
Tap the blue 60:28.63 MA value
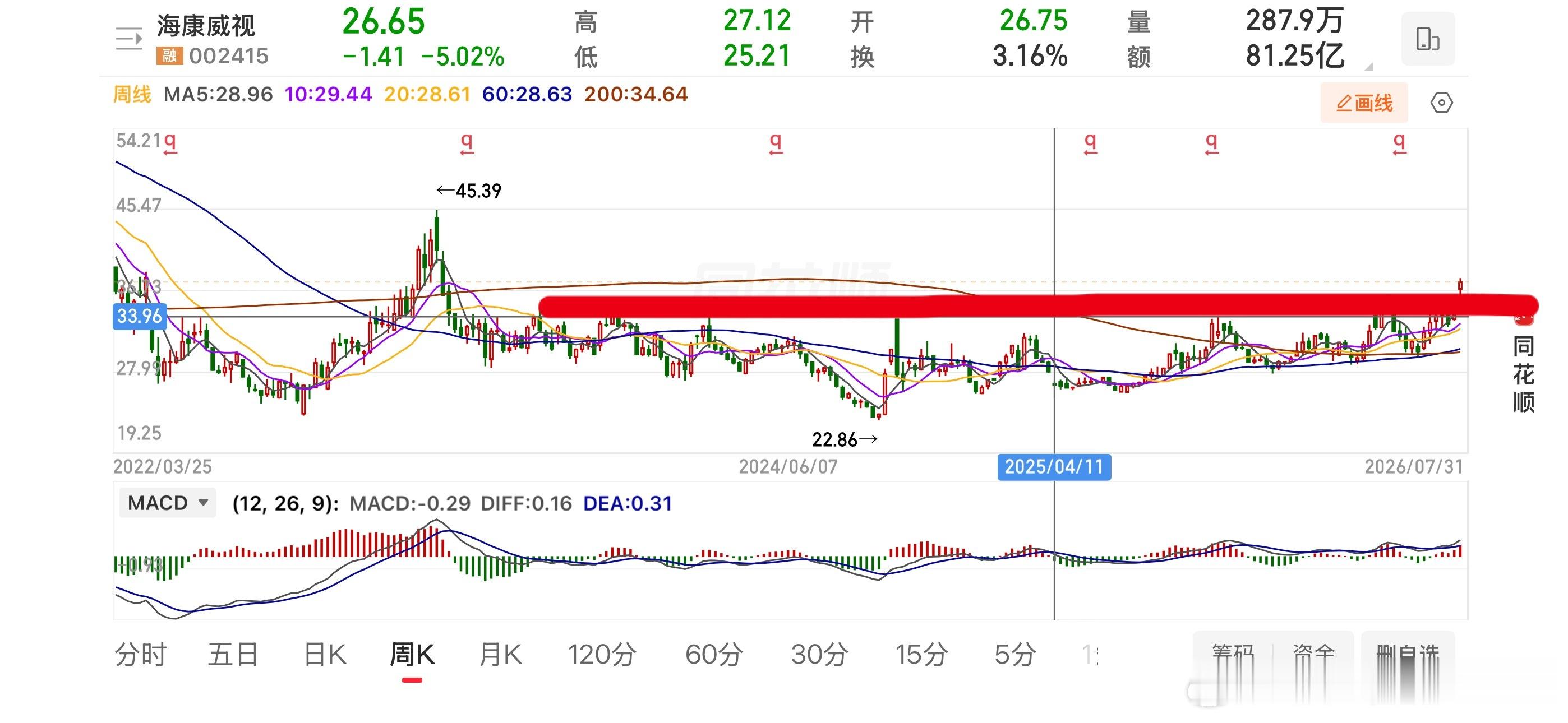click(x=527, y=94)
